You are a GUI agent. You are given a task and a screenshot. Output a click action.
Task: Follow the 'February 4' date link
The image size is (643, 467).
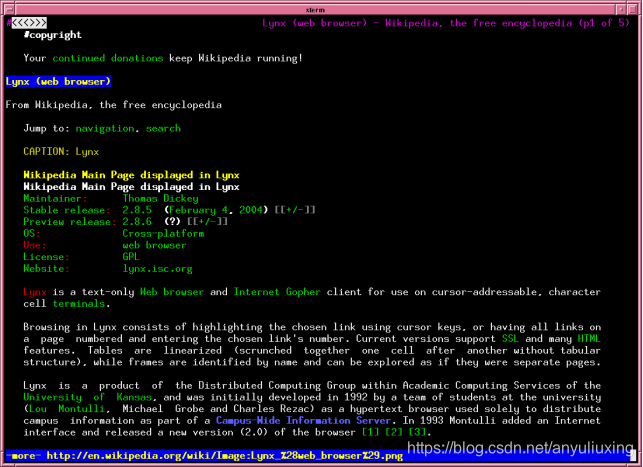click(198, 210)
